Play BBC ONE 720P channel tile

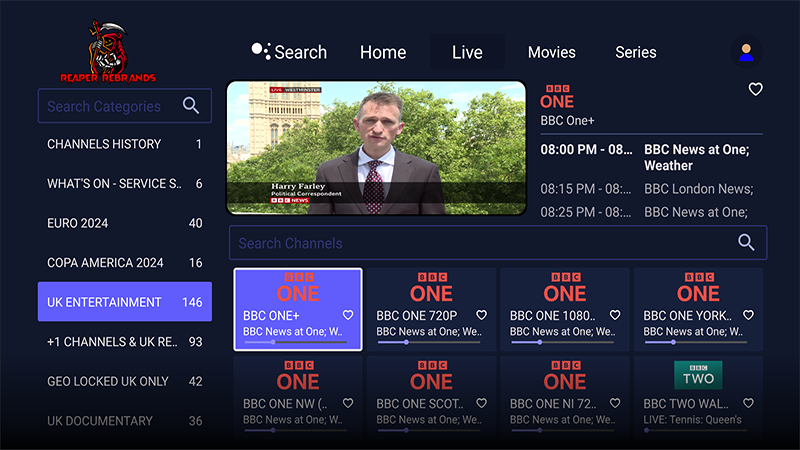click(431, 309)
